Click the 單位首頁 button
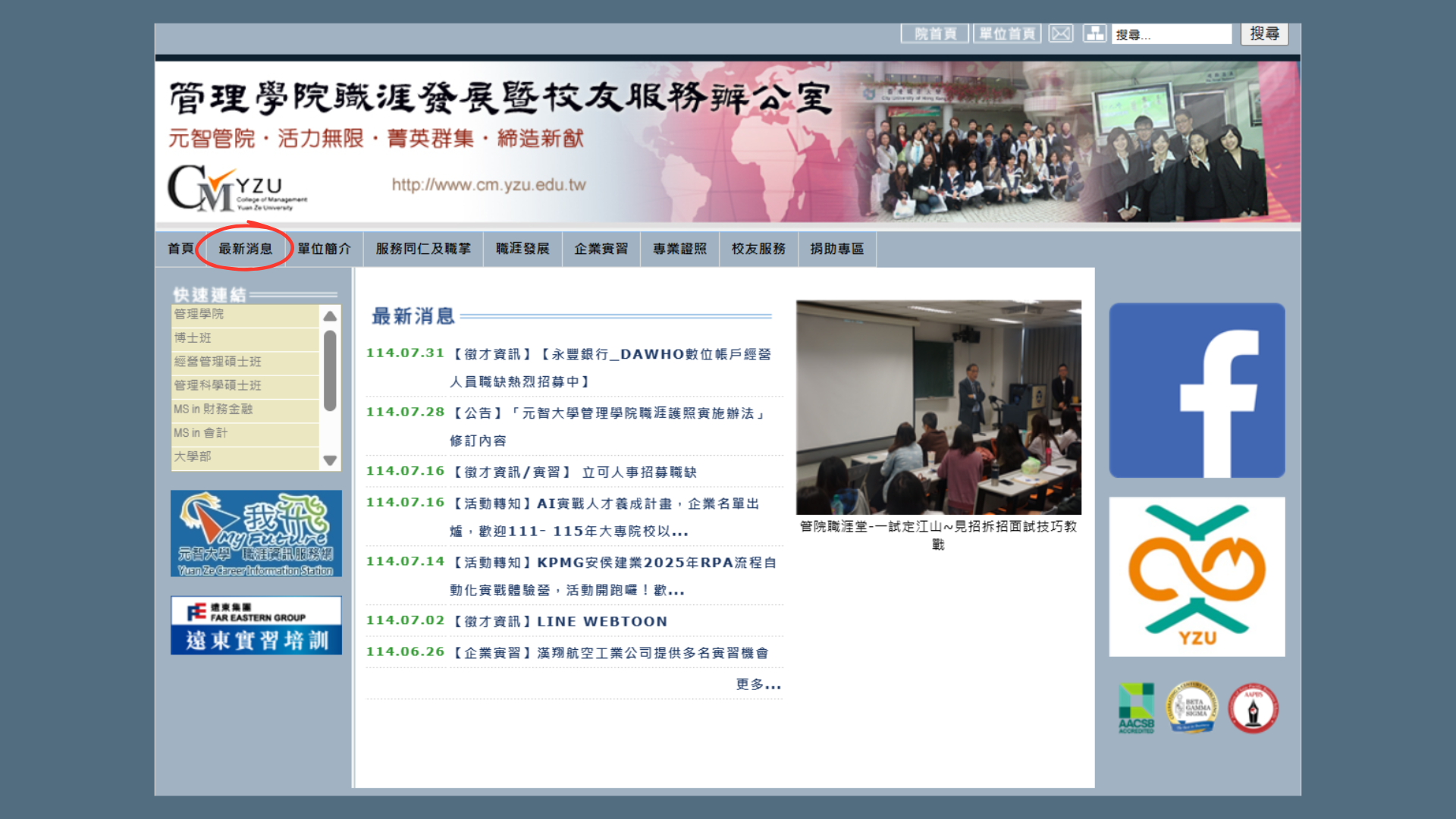Screen dimensions: 1456x819 (x=1007, y=33)
